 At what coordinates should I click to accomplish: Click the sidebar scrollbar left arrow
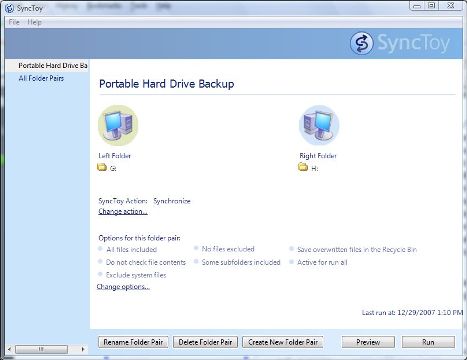tap(9, 349)
